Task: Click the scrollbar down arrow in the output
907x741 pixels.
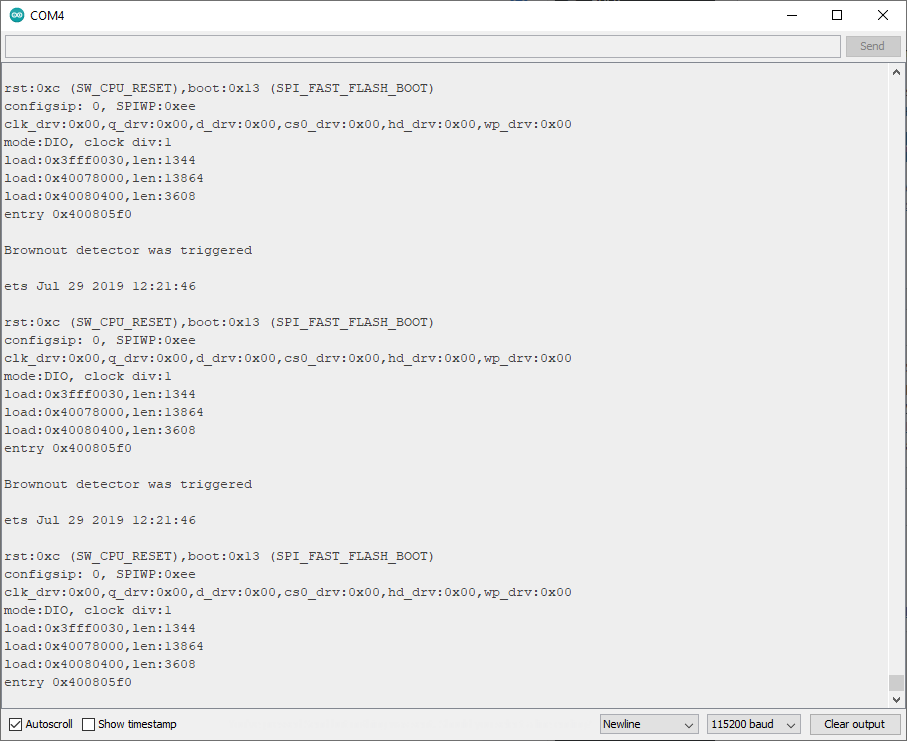Action: click(895, 699)
